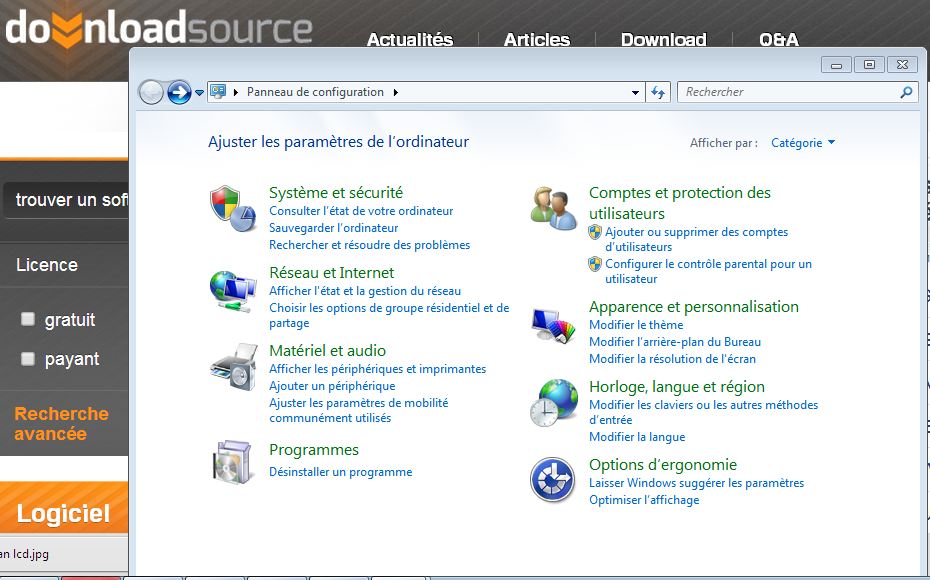The width and height of the screenshot is (930, 580).
Task: Click Recherche avancée on the website
Action: pyautogui.click(x=62, y=423)
